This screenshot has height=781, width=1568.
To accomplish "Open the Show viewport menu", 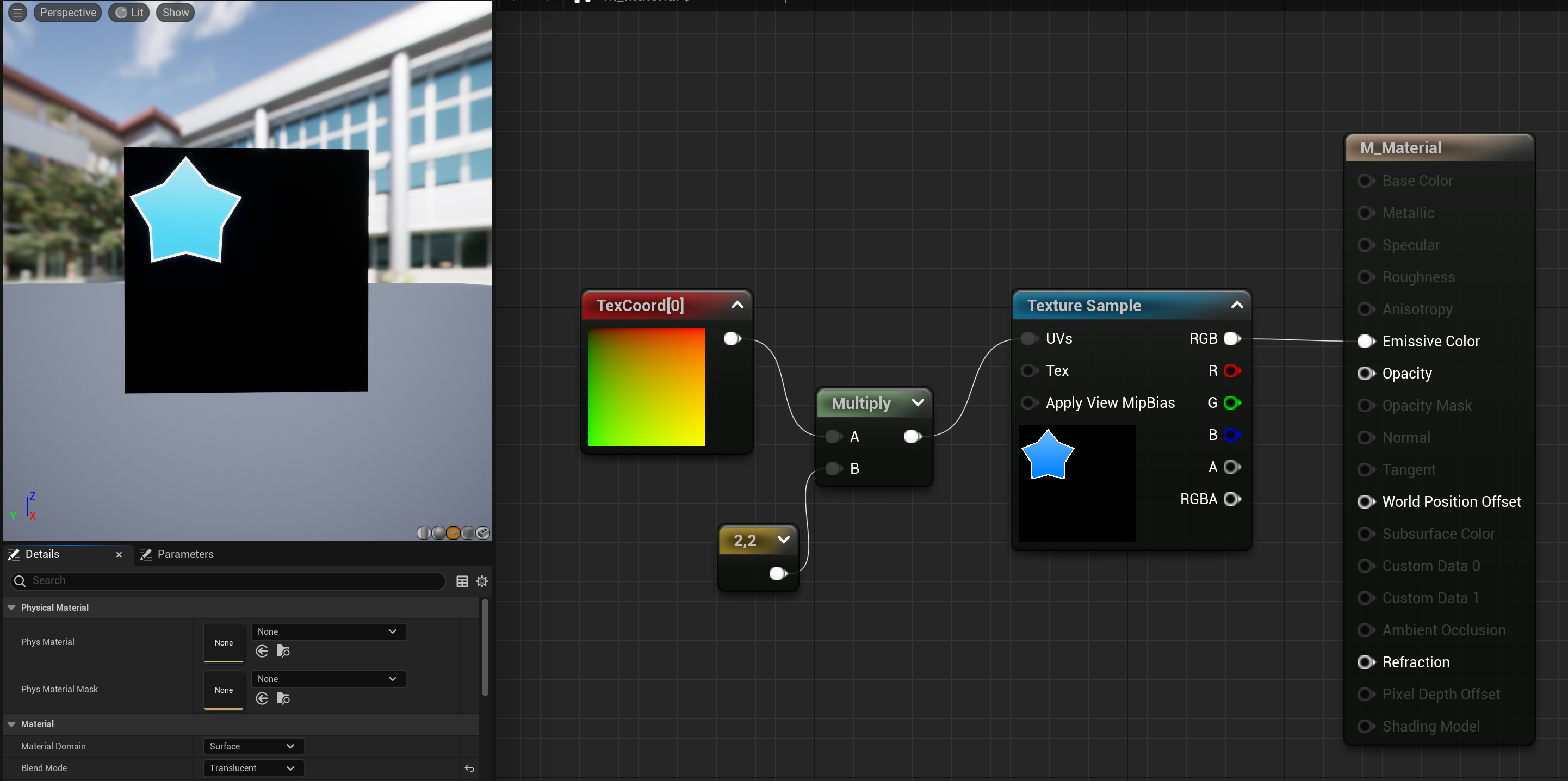I will click(175, 12).
